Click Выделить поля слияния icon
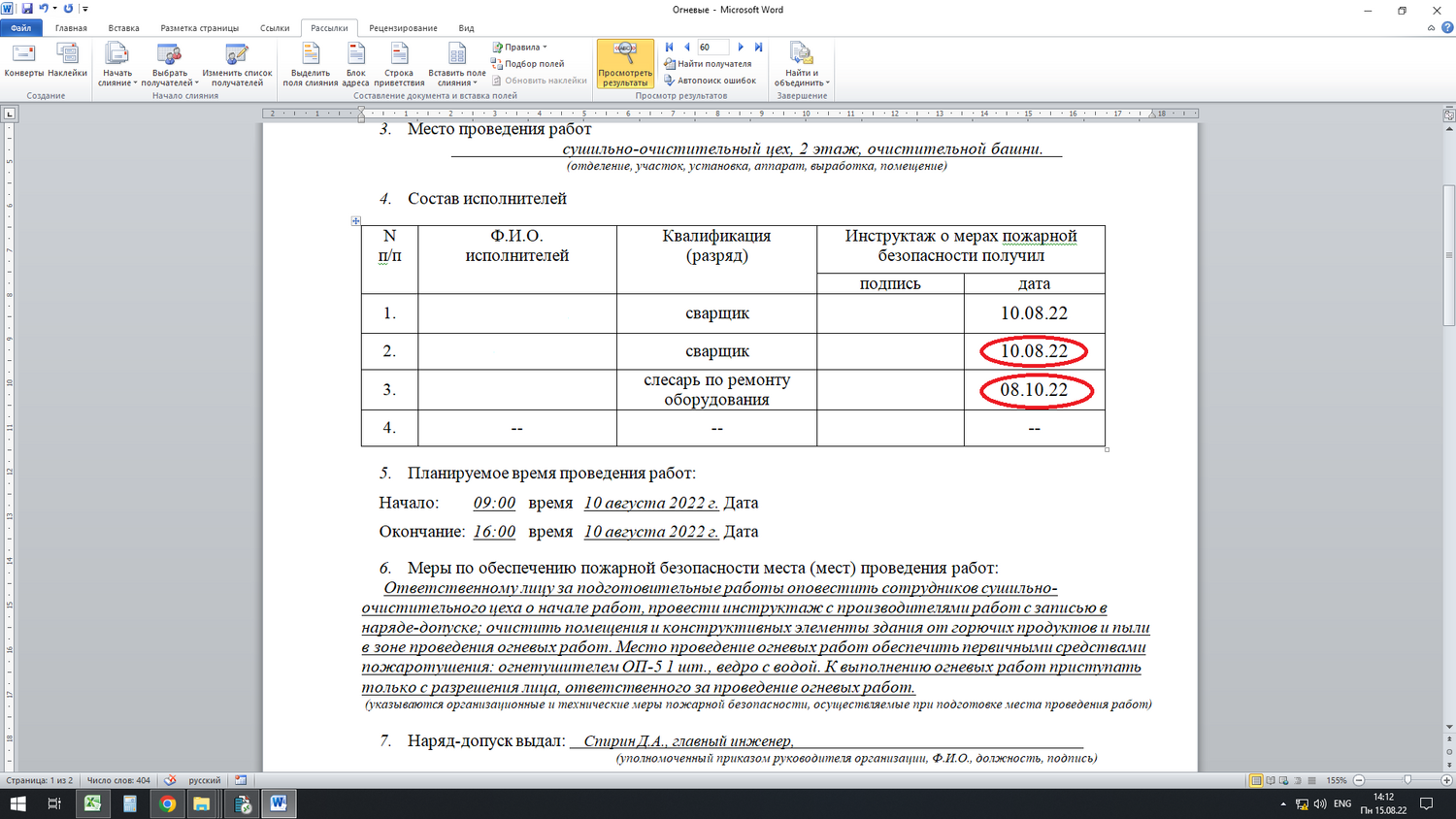This screenshot has width=1456, height=819. click(311, 65)
